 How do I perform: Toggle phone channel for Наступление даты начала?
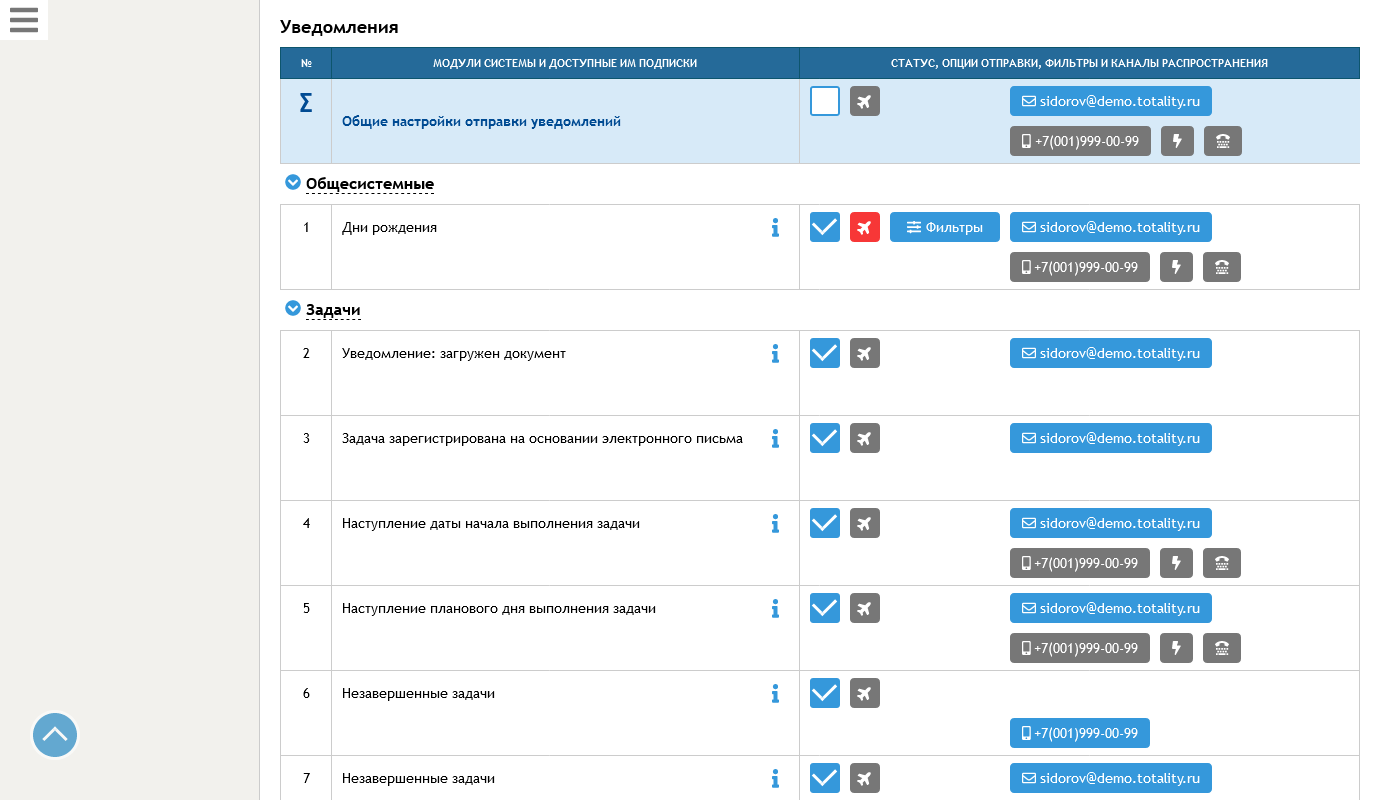pyautogui.click(x=1080, y=563)
